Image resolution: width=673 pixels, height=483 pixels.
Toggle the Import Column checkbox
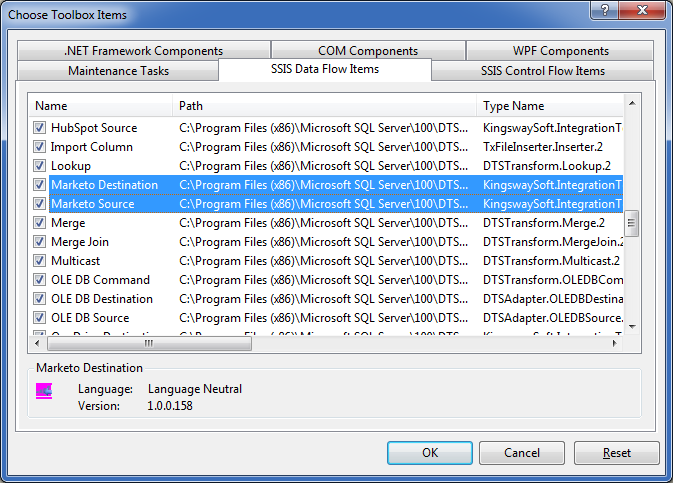point(39,146)
